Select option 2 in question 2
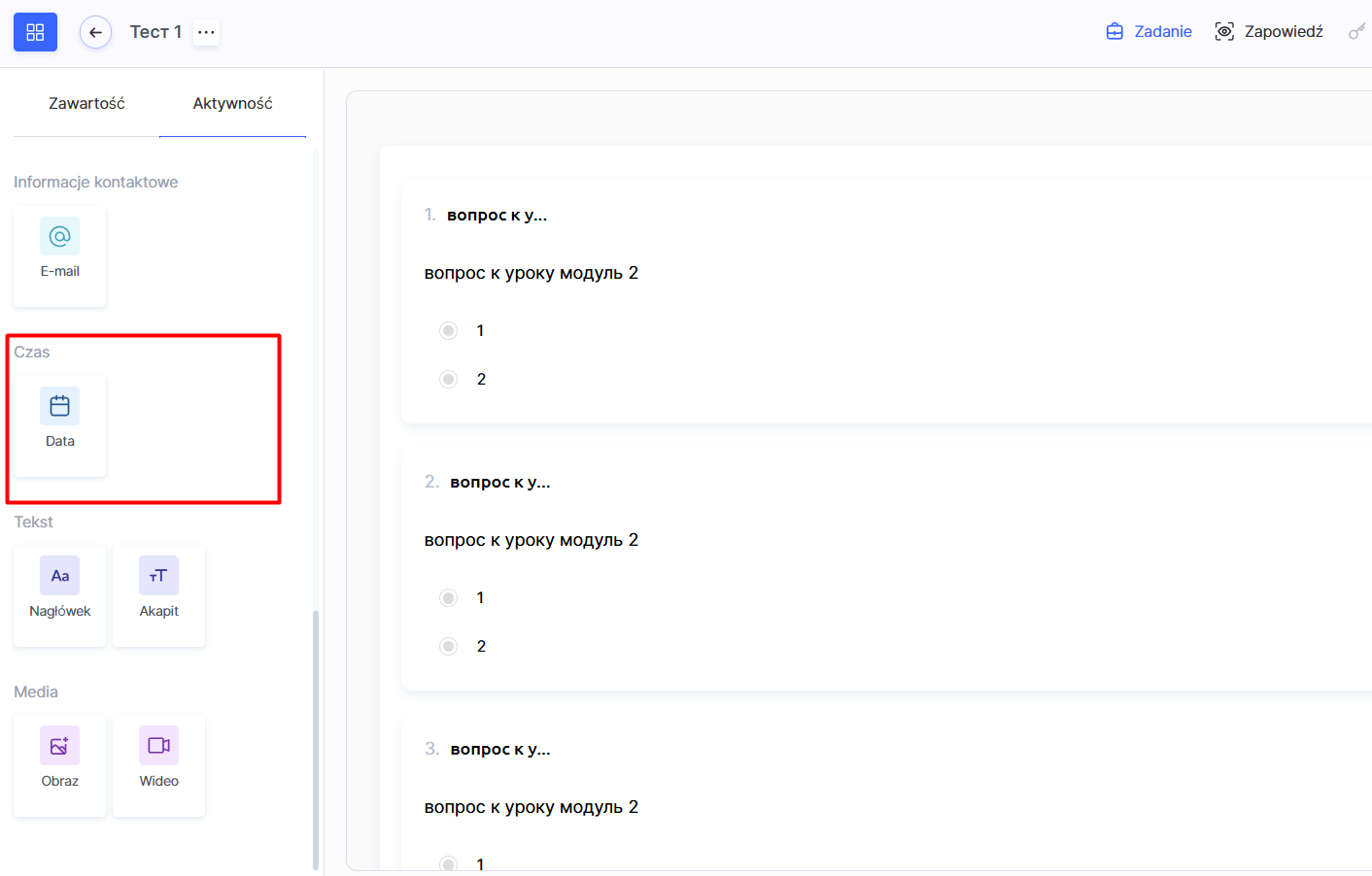1372x876 pixels. 448,646
